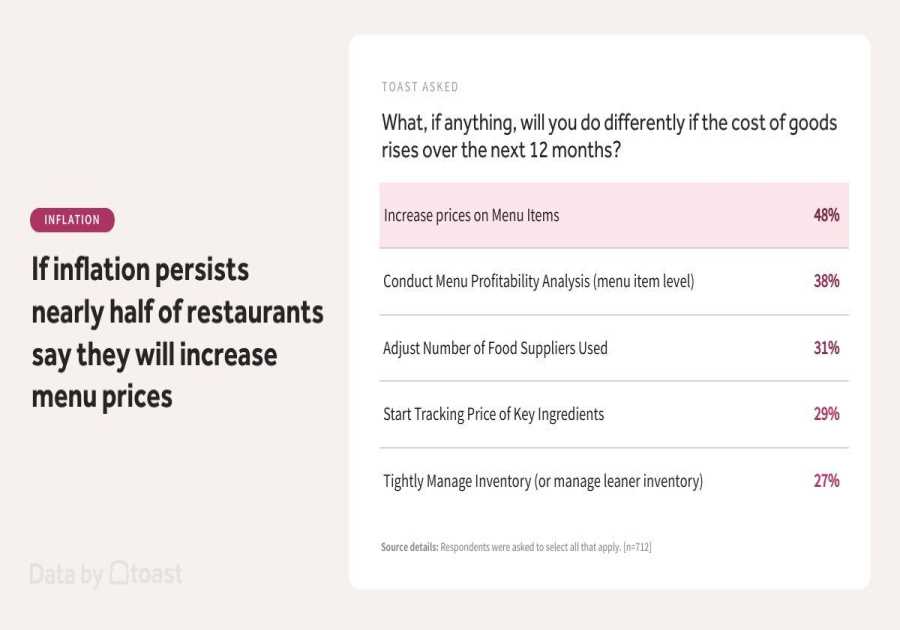Click the 48% value
This screenshot has height=630, width=900.
[826, 215]
